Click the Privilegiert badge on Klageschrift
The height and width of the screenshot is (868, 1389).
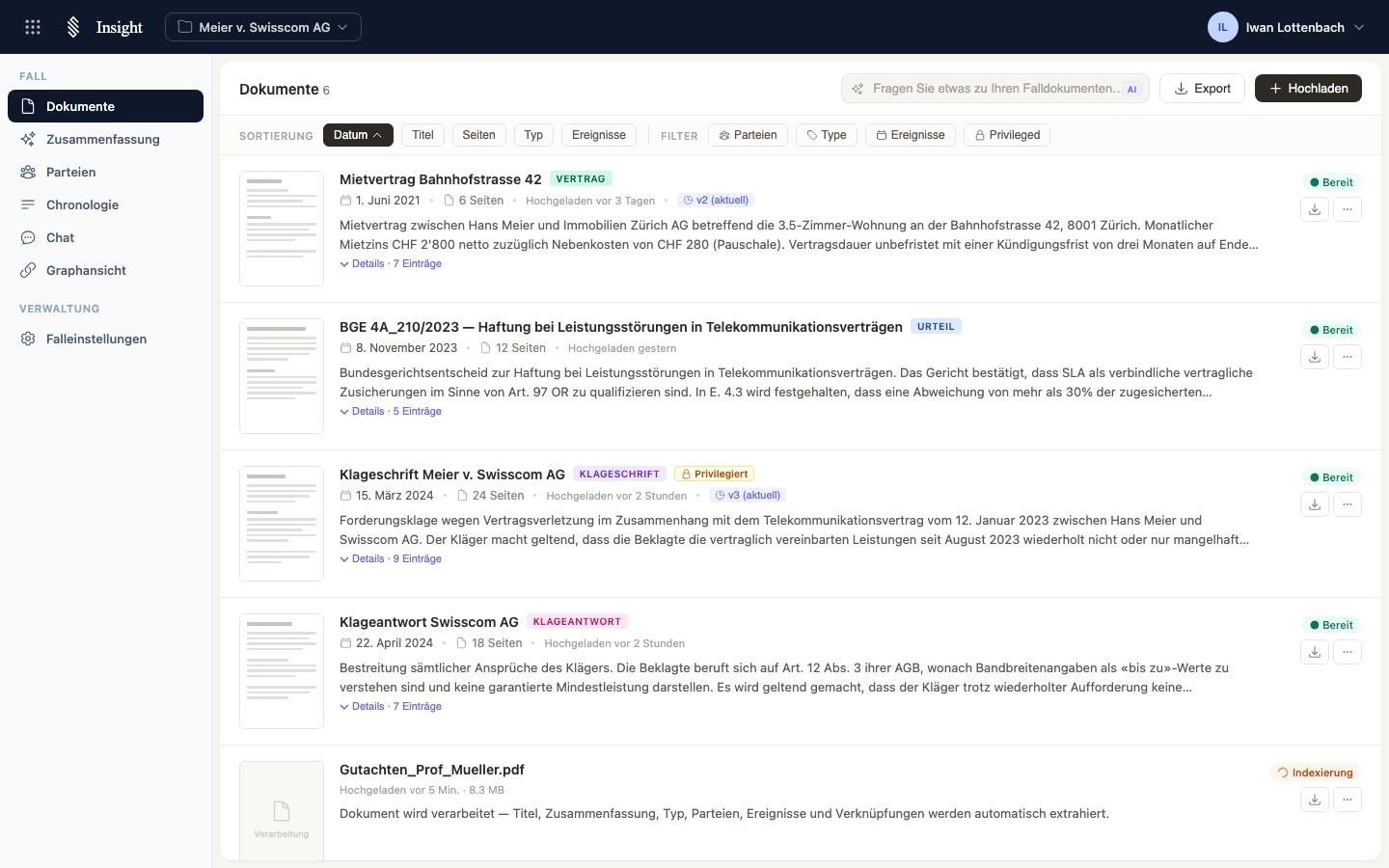tap(715, 475)
